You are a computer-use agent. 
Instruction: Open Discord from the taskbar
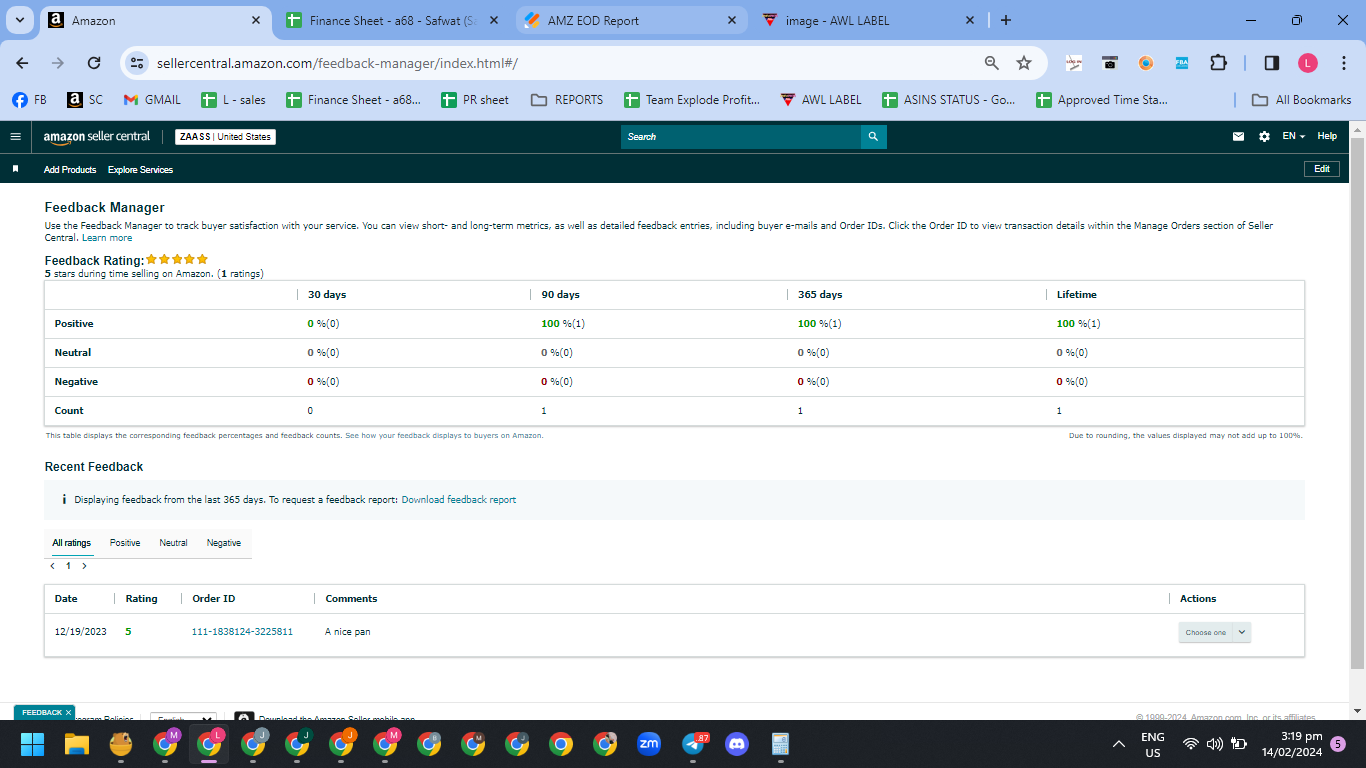pos(737,743)
